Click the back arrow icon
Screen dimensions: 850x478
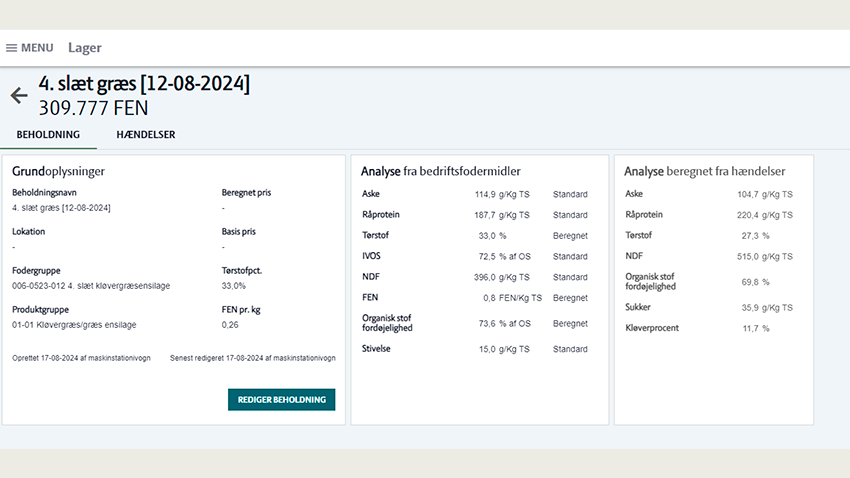[19, 96]
